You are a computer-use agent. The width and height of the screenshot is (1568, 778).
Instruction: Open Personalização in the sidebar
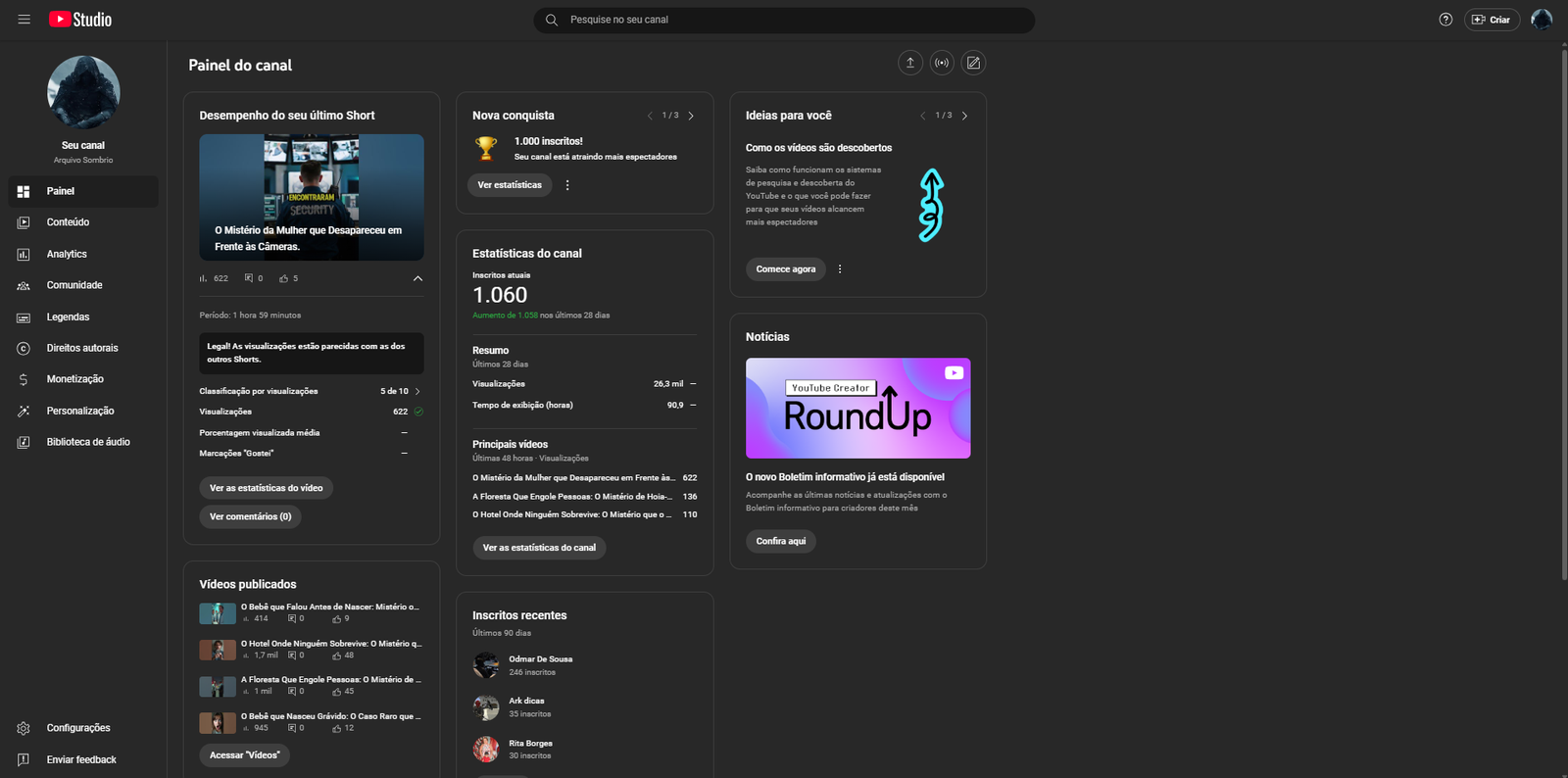point(83,411)
